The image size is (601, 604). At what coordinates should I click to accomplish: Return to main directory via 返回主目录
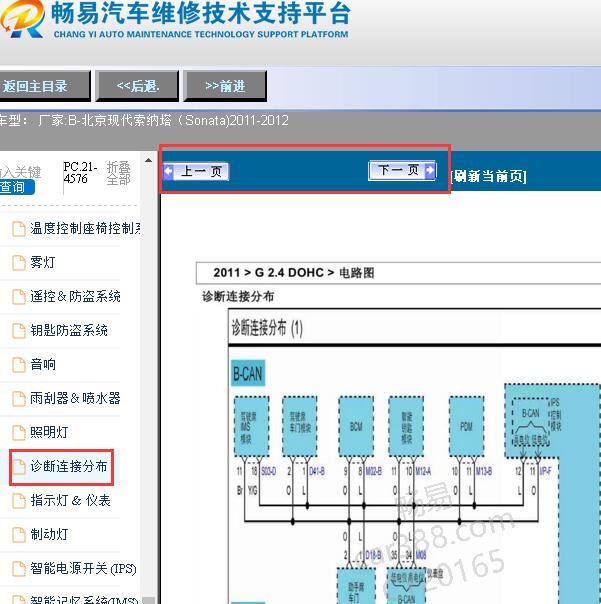44,86
